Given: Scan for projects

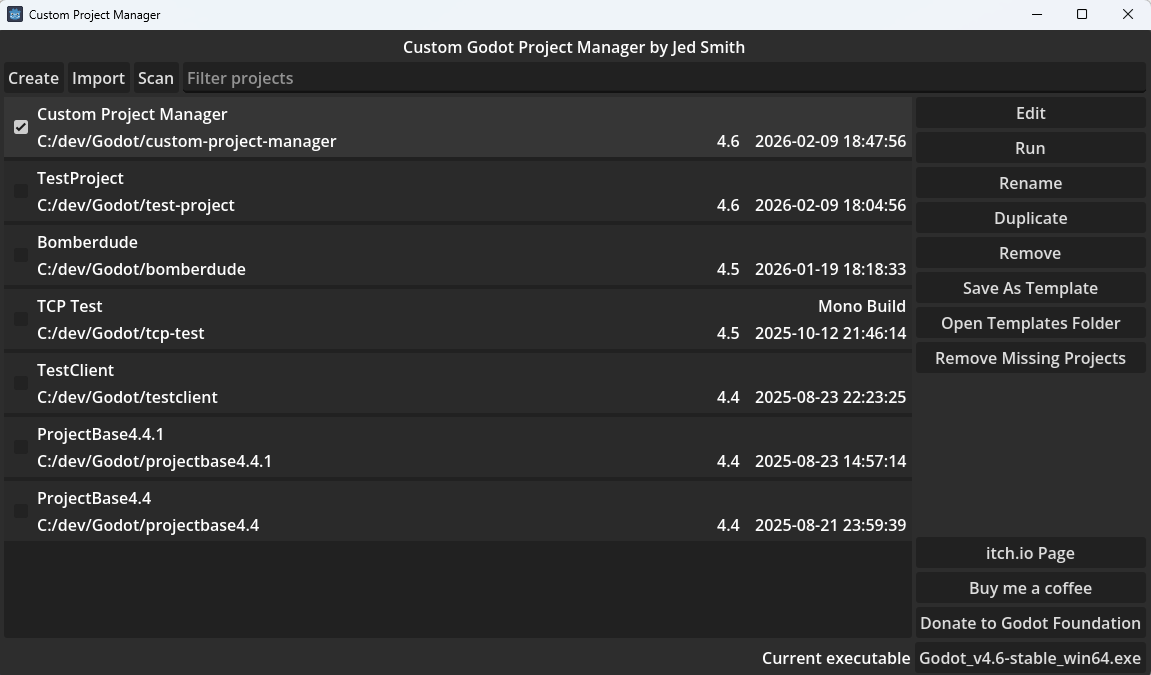Looking at the screenshot, I should tap(155, 78).
